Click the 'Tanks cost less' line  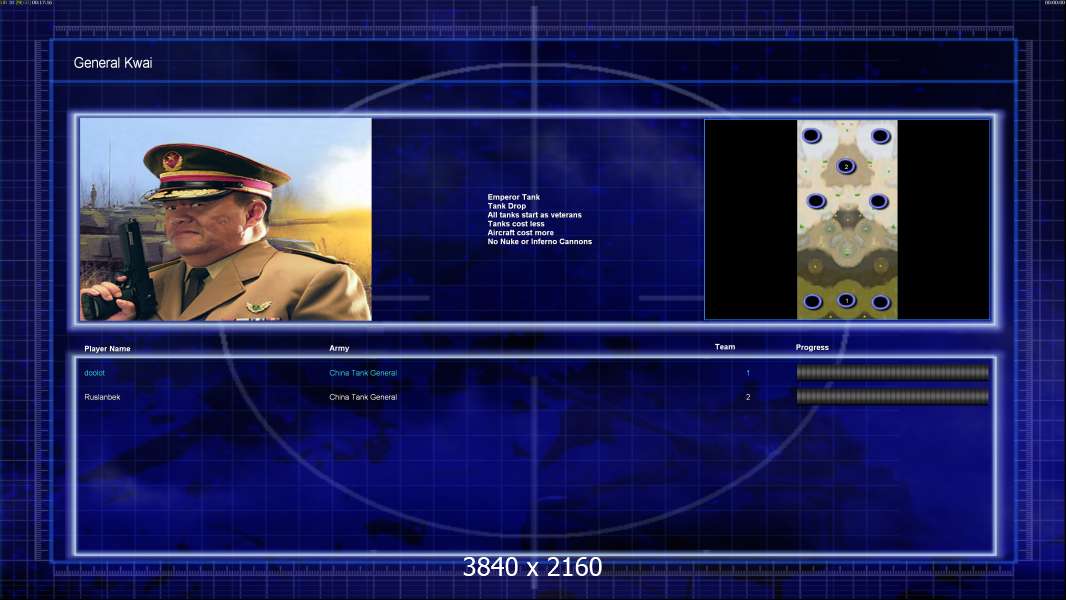(x=516, y=224)
